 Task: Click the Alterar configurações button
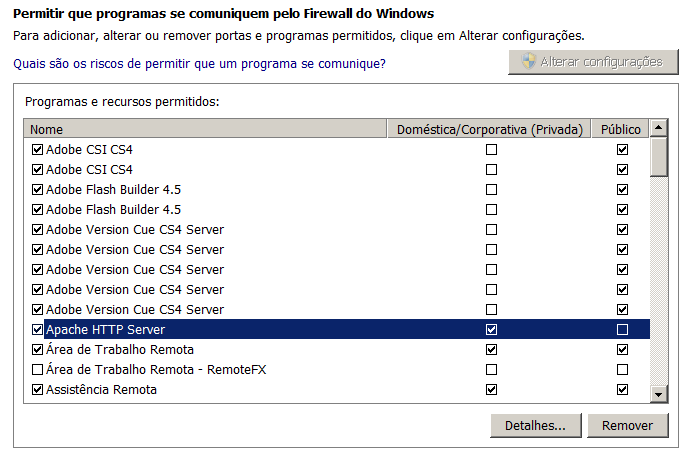click(591, 62)
